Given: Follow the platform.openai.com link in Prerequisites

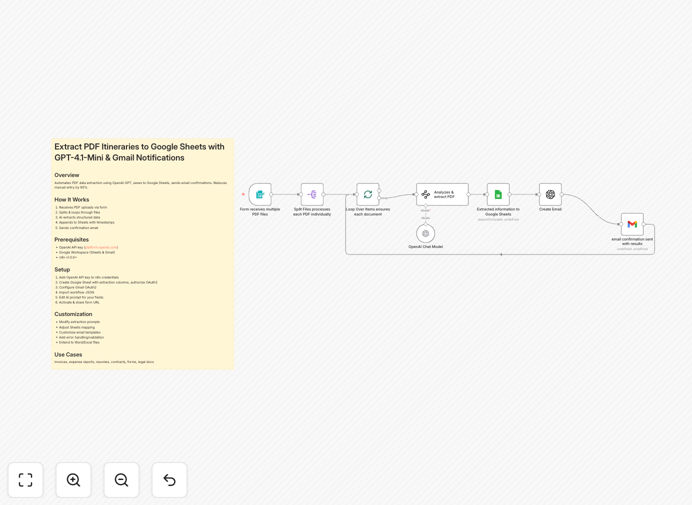Looking at the screenshot, I should [x=101, y=247].
